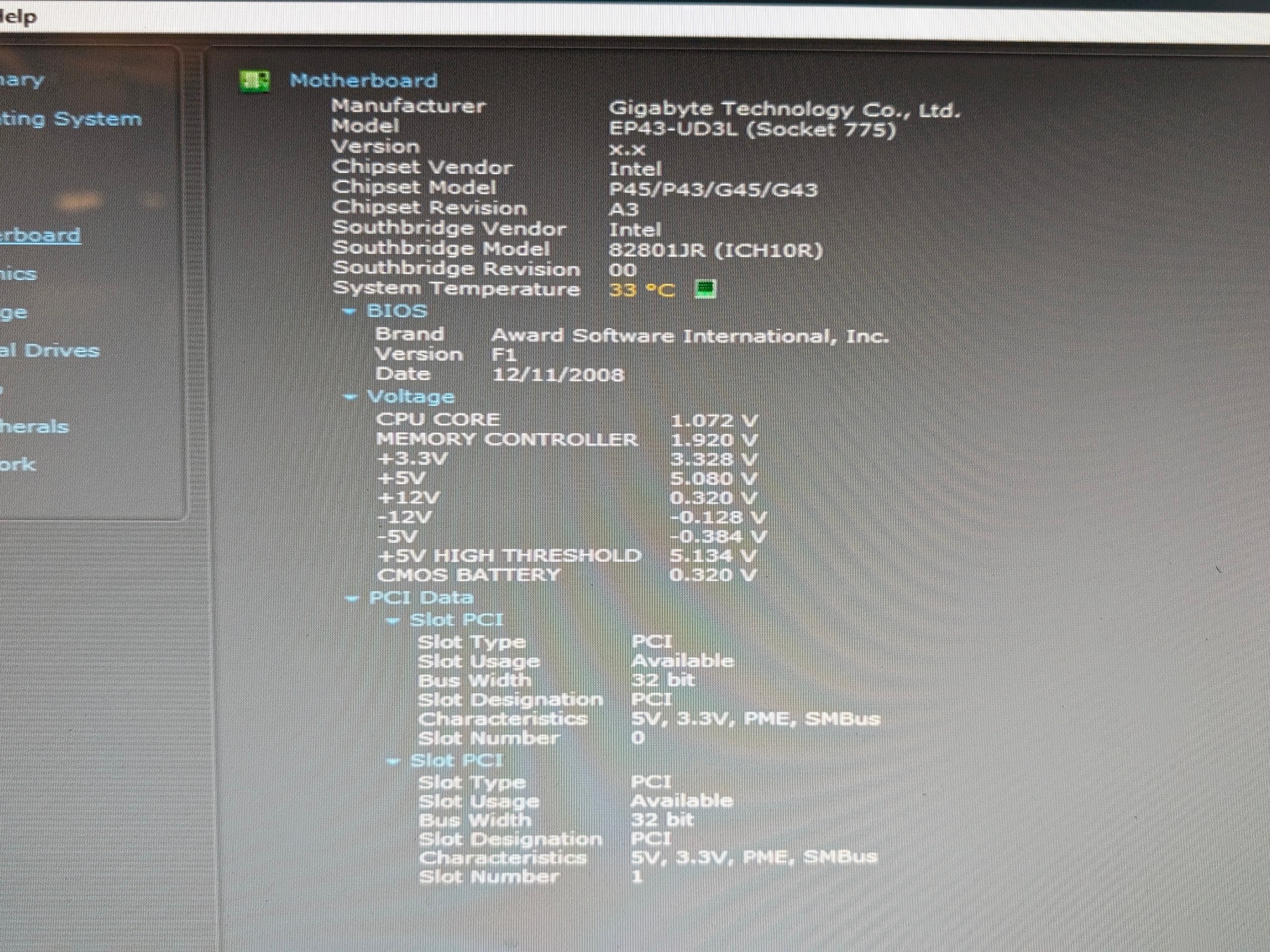Collapse the first Slot PCI entry
This screenshot has width=1270, height=952.
pyautogui.click(x=393, y=620)
